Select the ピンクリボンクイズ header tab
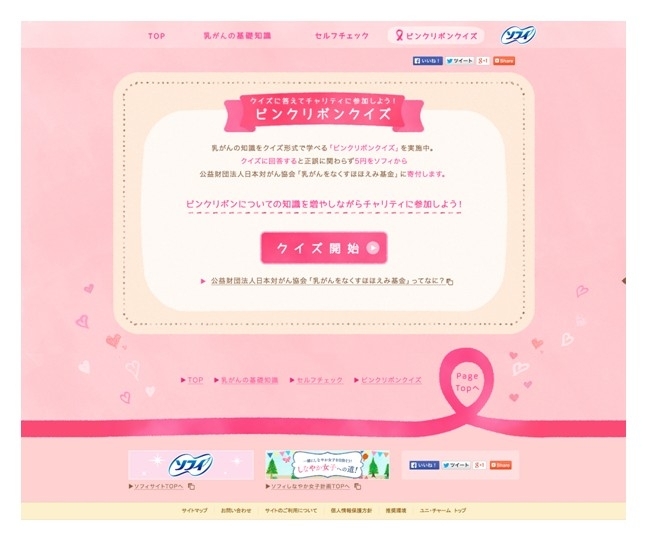 (x=436, y=36)
